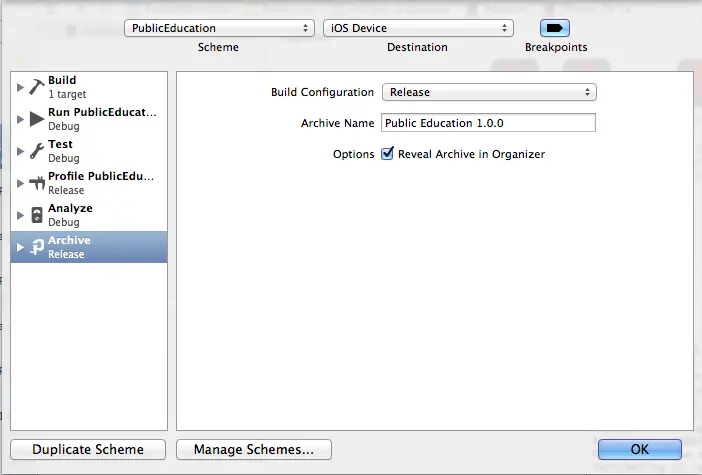Click the Scheme label under dropdown
702x475 pixels.
coord(218,47)
